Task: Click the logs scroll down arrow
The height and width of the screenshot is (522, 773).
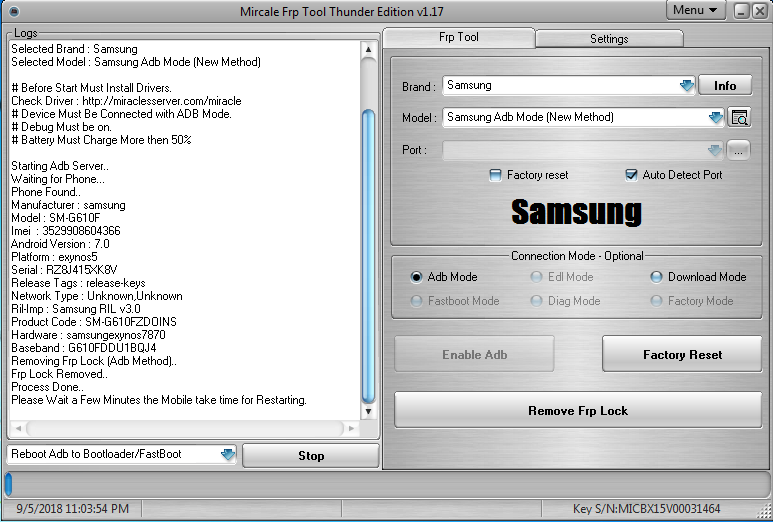Action: pyautogui.click(x=368, y=411)
